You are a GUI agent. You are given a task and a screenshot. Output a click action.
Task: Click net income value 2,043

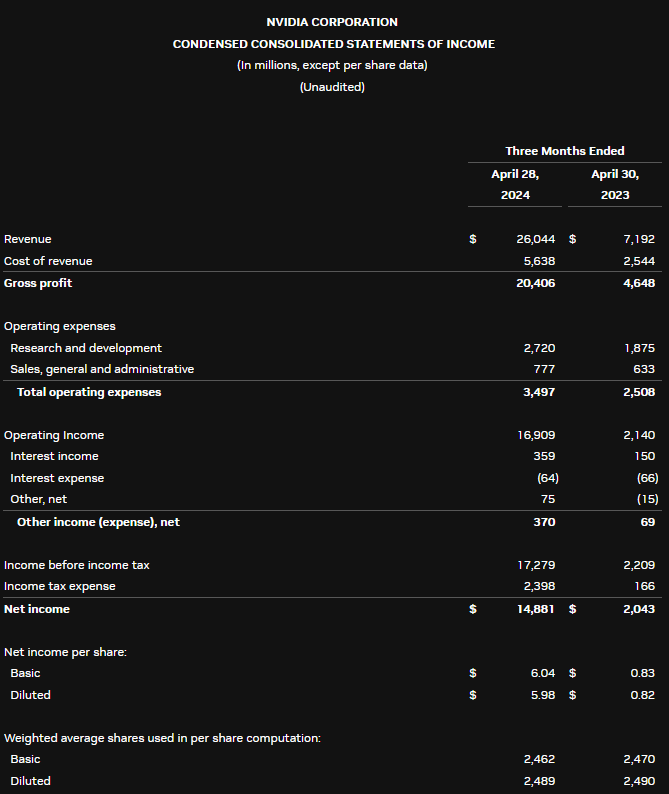(639, 609)
